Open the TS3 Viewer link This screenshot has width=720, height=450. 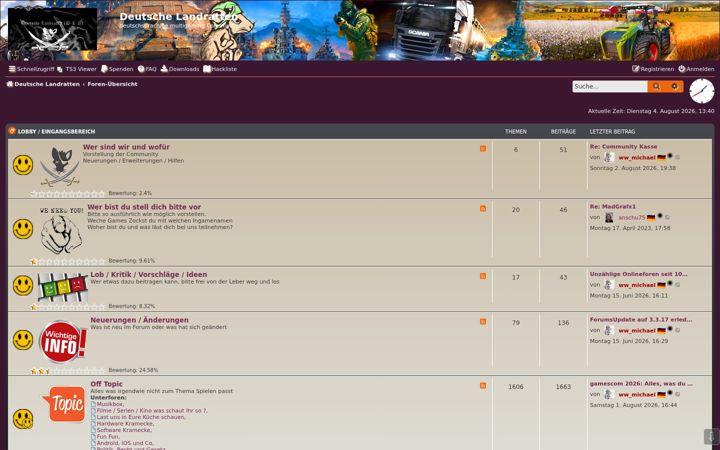[x=77, y=69]
